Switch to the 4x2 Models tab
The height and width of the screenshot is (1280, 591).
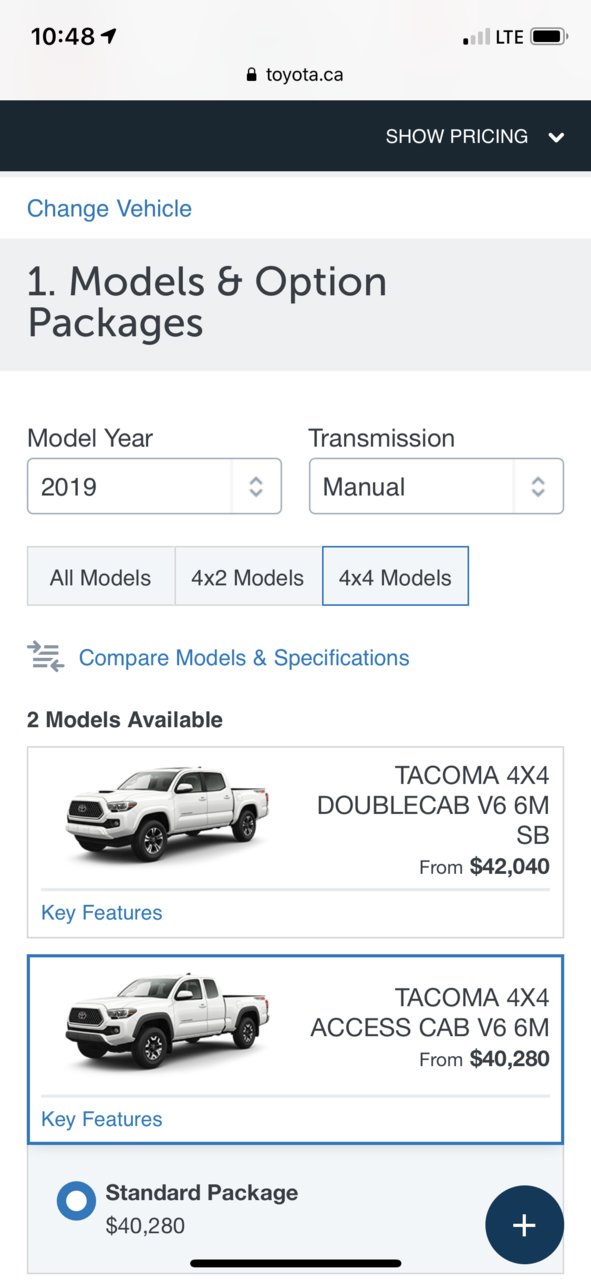[248, 577]
